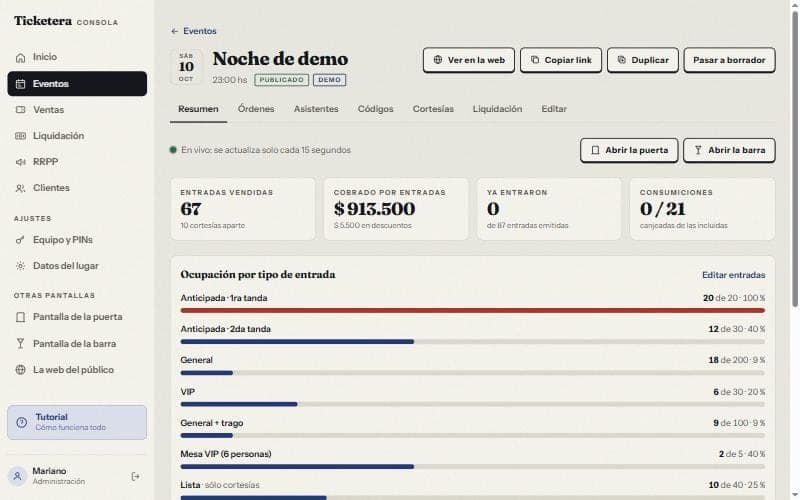Click the General + trago progress bar
Viewport: 800px width, 500px height.
tap(472, 435)
